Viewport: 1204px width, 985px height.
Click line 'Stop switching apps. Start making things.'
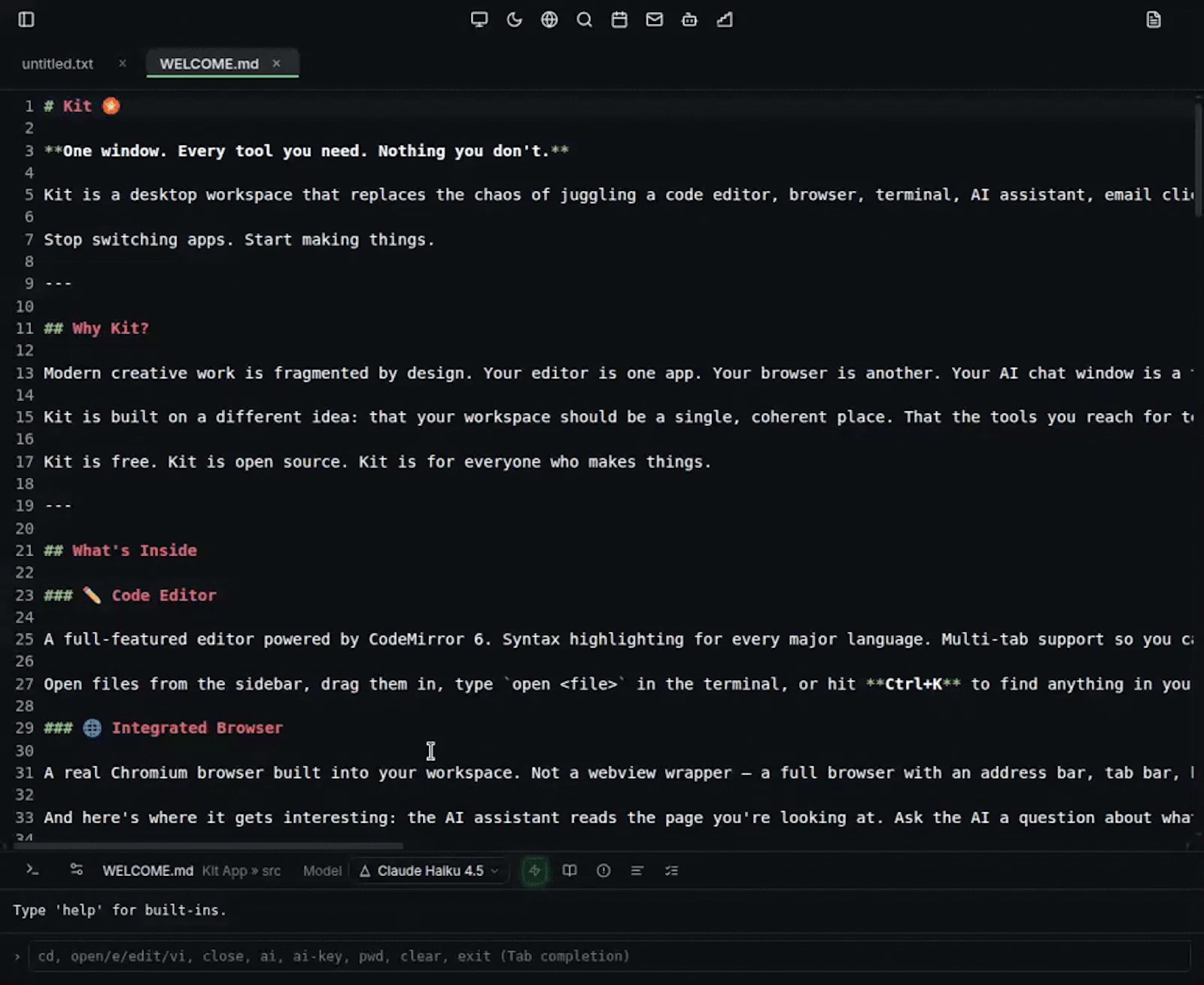(x=239, y=239)
